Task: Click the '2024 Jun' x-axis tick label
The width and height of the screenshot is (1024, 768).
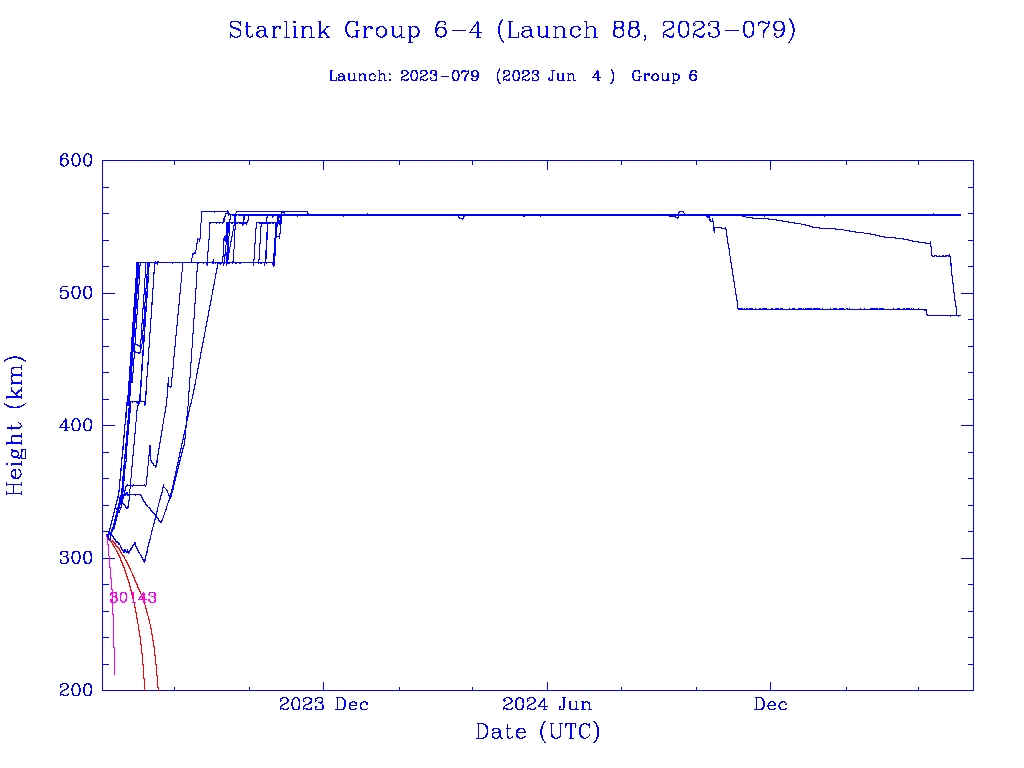Action: click(x=547, y=704)
